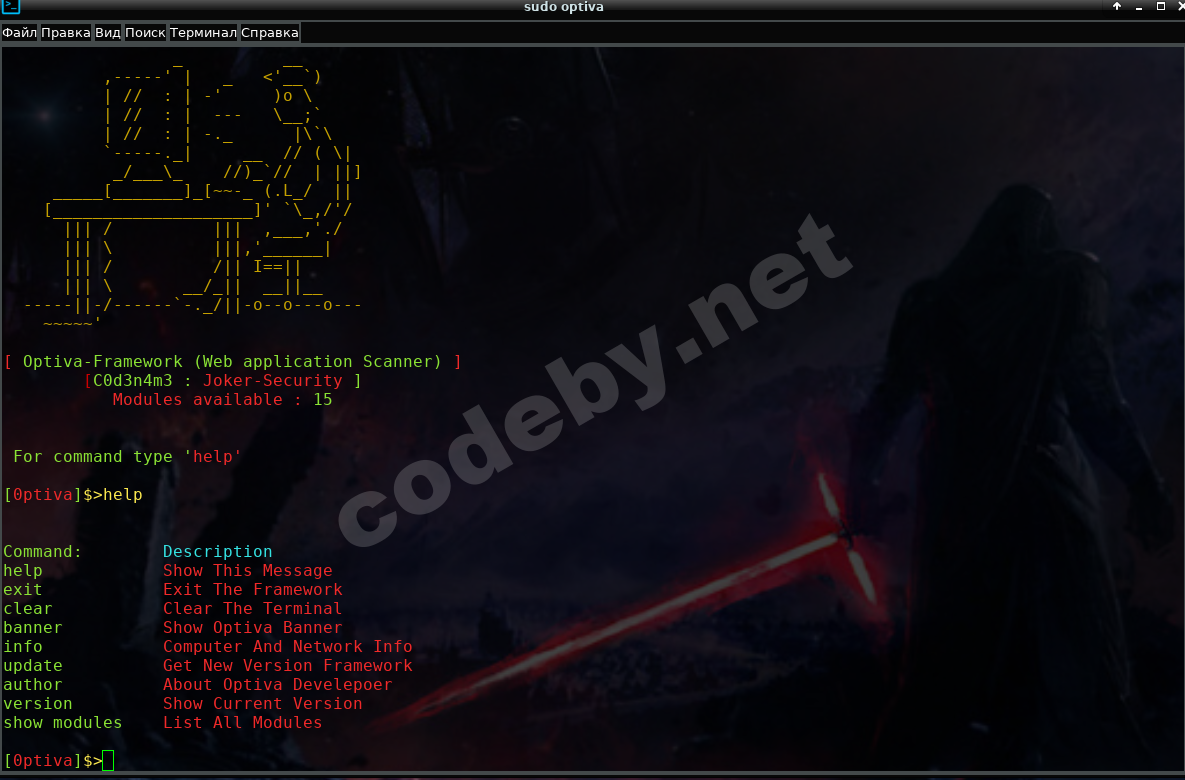
Task: Click the terminal cursor at the prompt
Action: (x=108, y=760)
